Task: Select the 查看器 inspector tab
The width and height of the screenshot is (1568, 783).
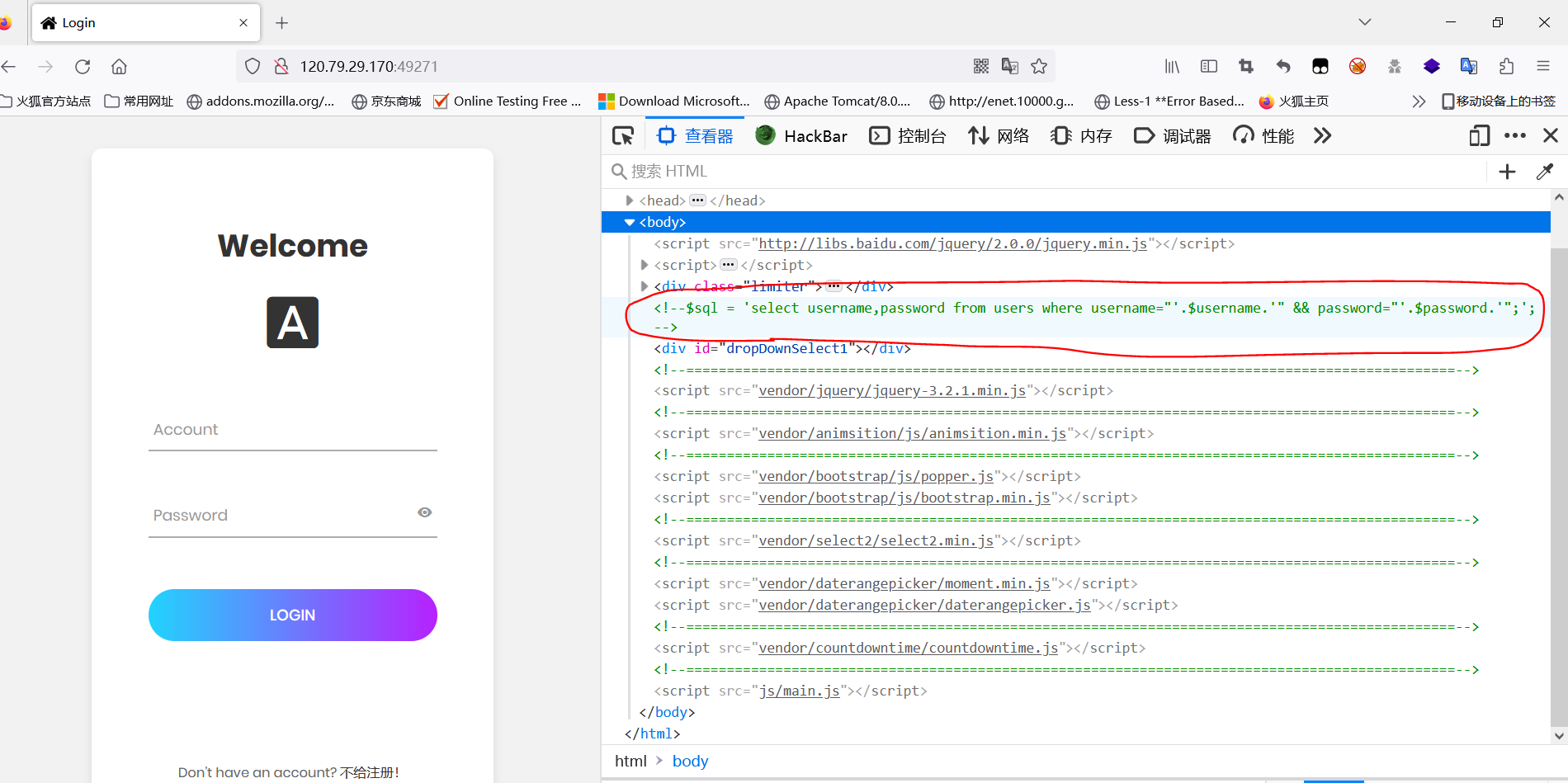Action: 695,135
